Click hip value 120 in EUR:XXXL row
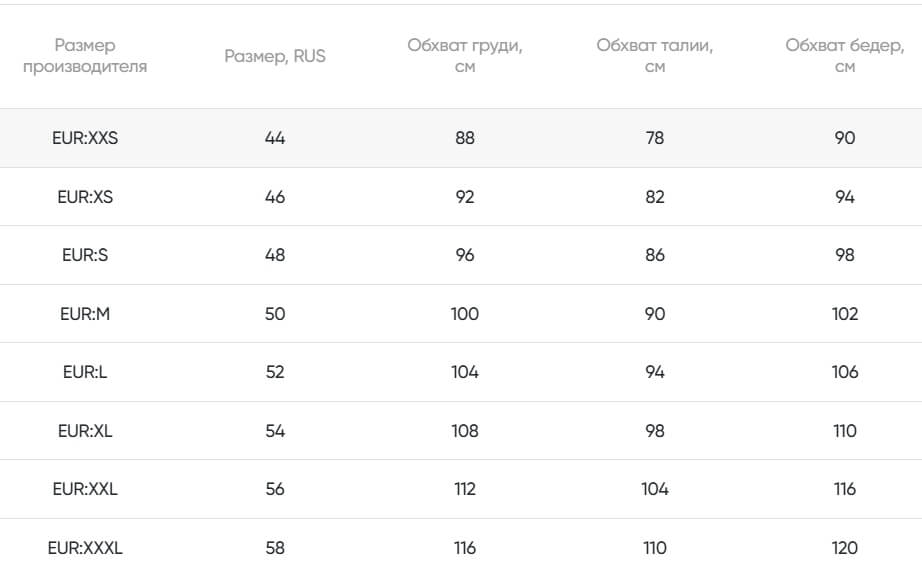 pos(845,548)
